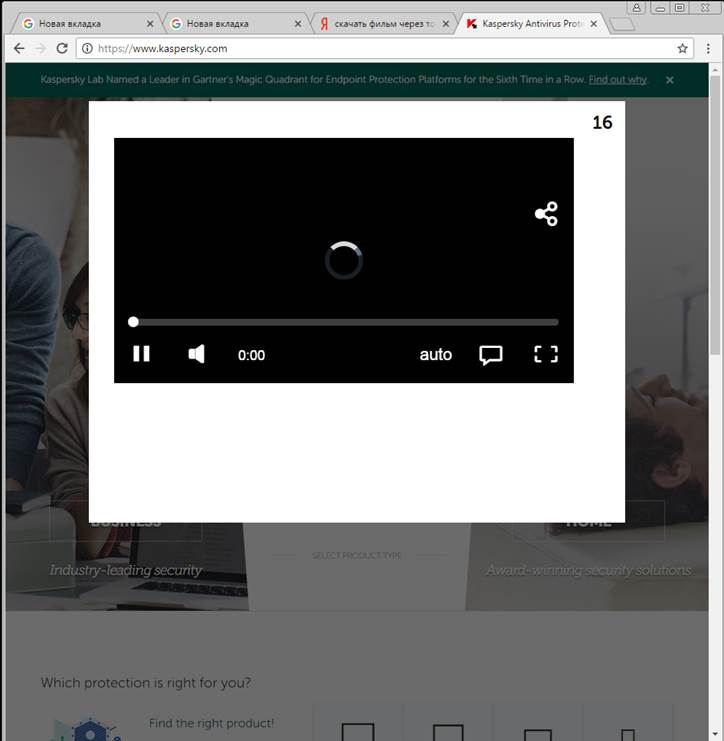
Task: Open a new browser tab
Action: (622, 25)
